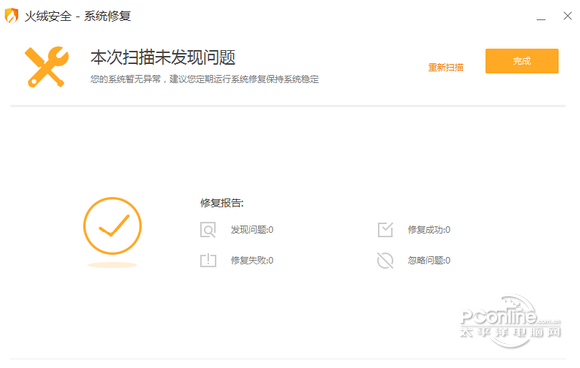Click the orange wrench and screwdriver icon
580x368 pixels.
[x=47, y=67]
